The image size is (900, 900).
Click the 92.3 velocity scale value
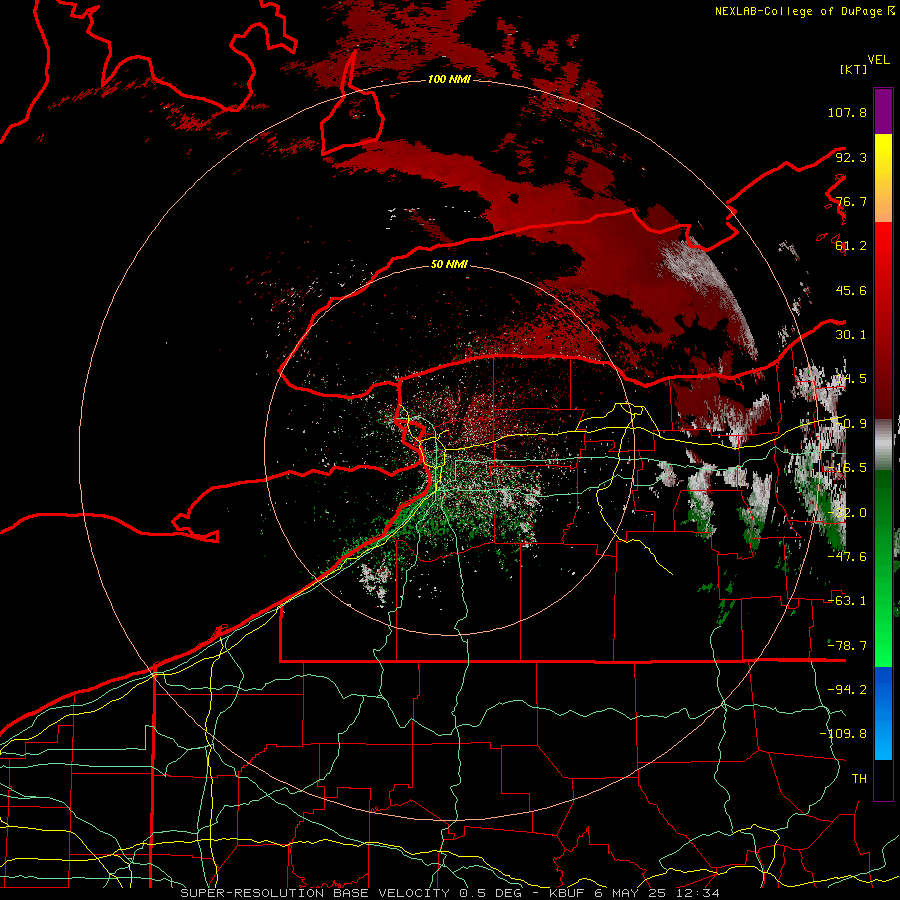[851, 157]
